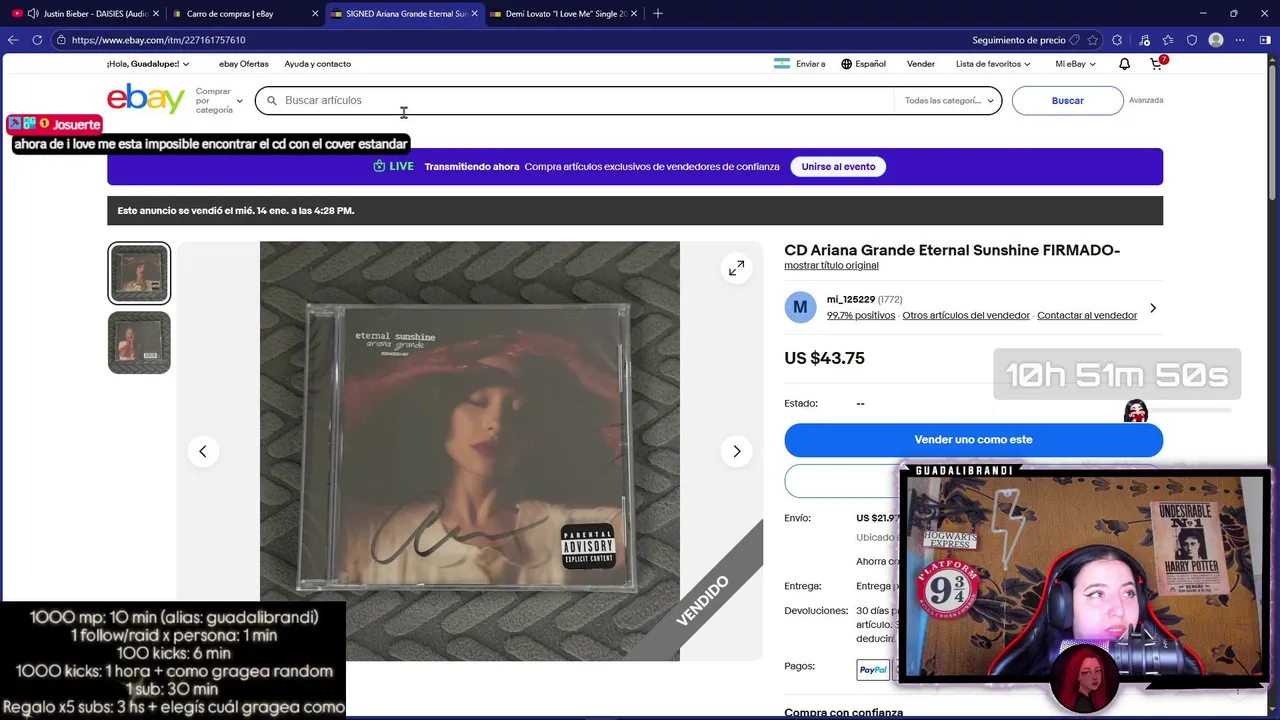Screen dimensions: 1280x720
Task: Change language via Español selector
Action: click(x=863, y=64)
